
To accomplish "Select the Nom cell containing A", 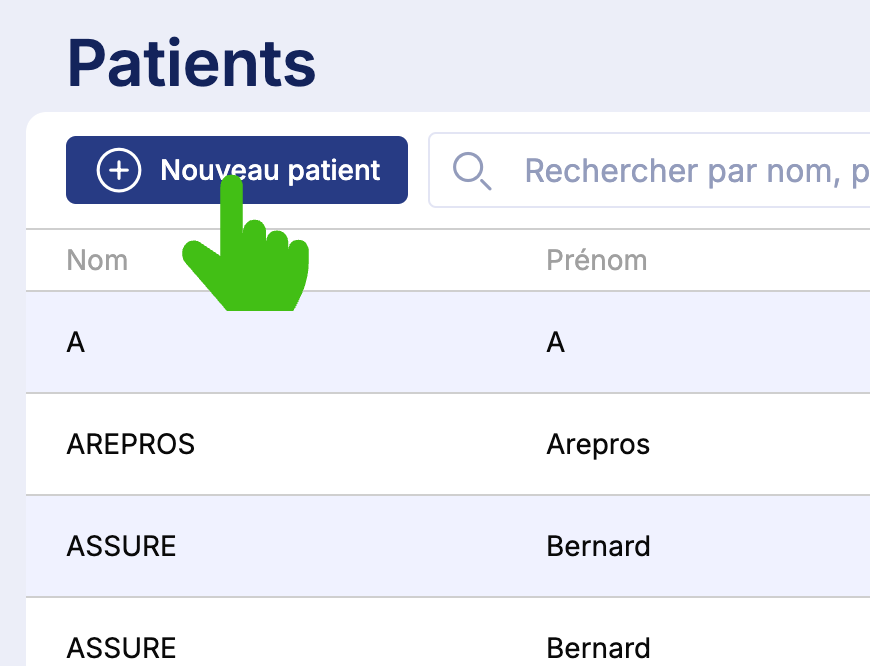I will (76, 342).
